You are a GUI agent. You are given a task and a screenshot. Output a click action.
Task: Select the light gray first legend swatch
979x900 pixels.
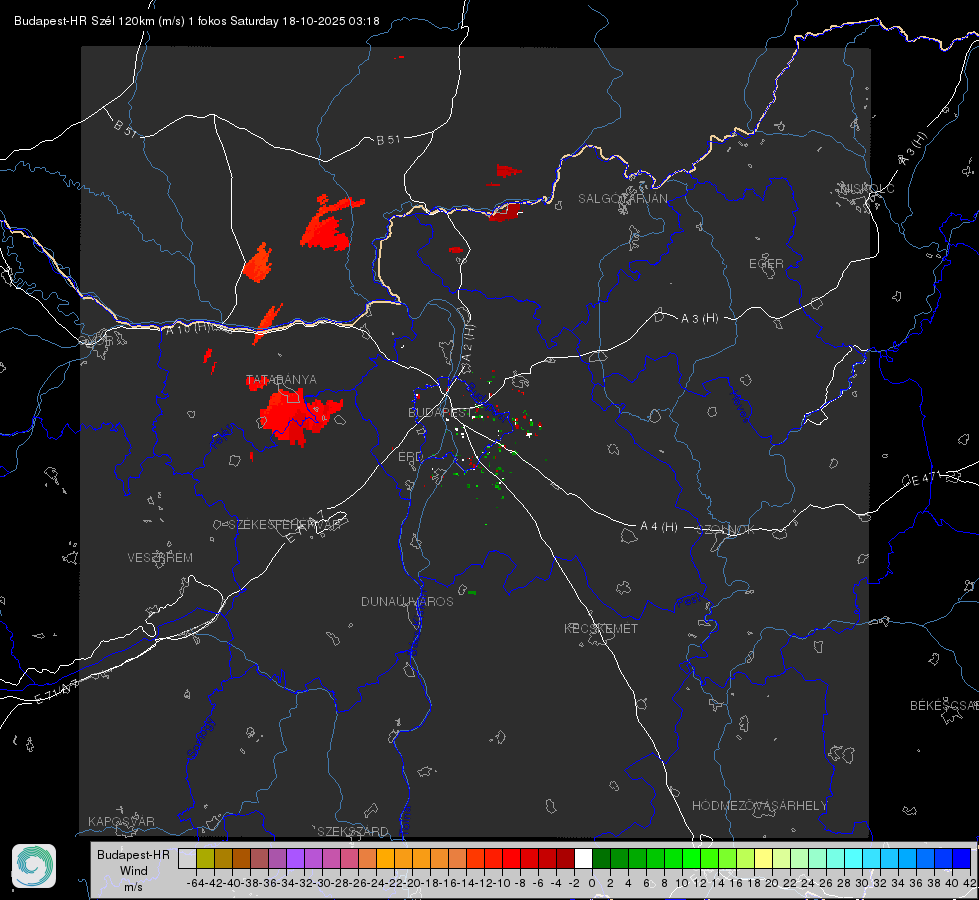[187, 858]
